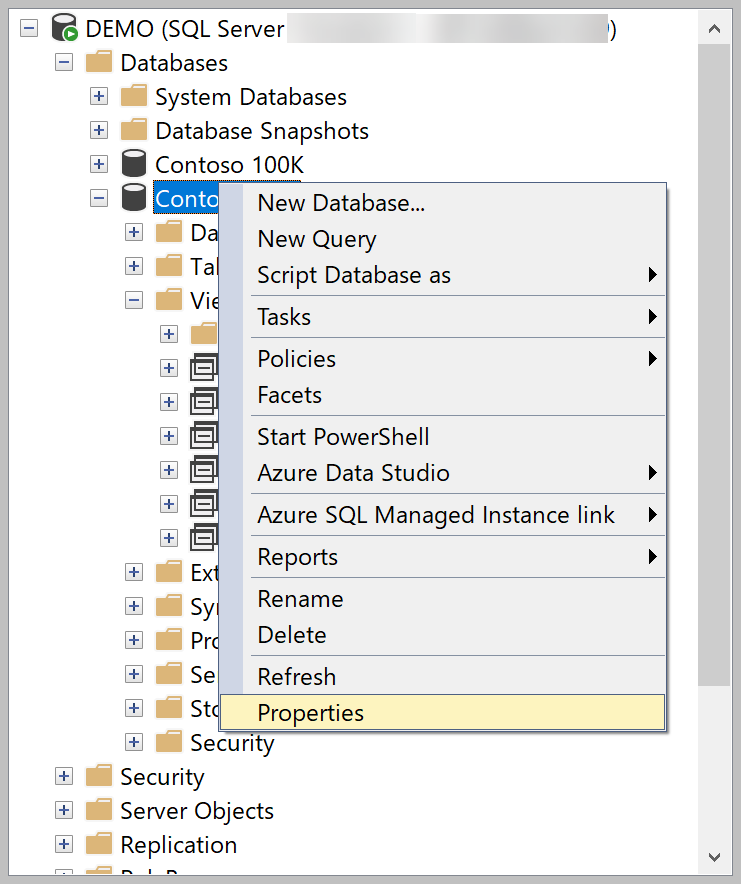741x884 pixels.
Task: Click the folder icon of the Da node
Action: click(x=169, y=232)
